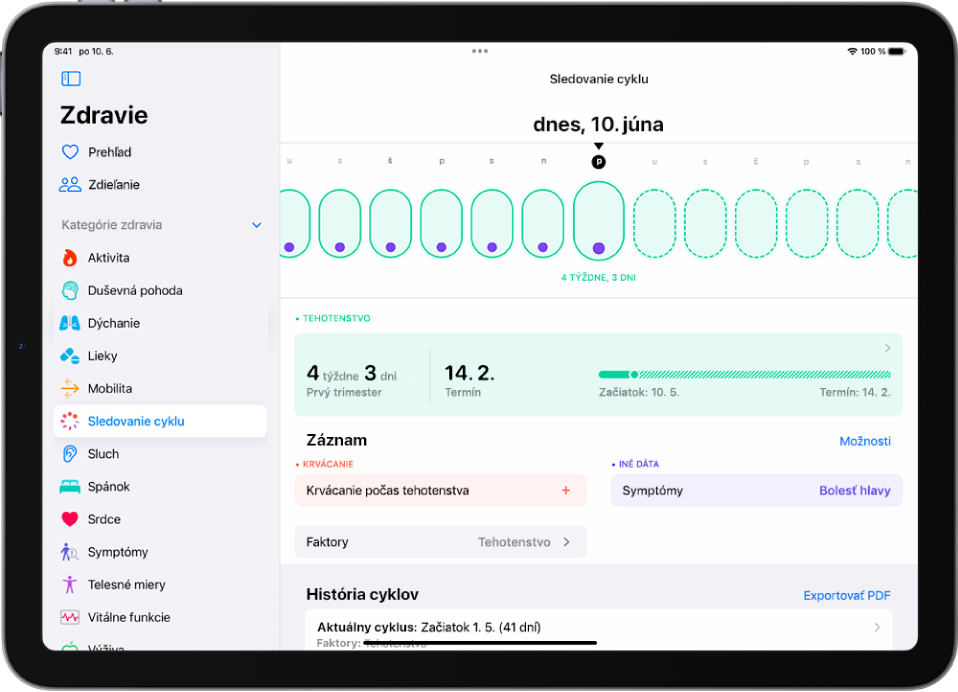Click Termín: 14. 2. label under progress bar
958x692 pixels.
click(855, 392)
